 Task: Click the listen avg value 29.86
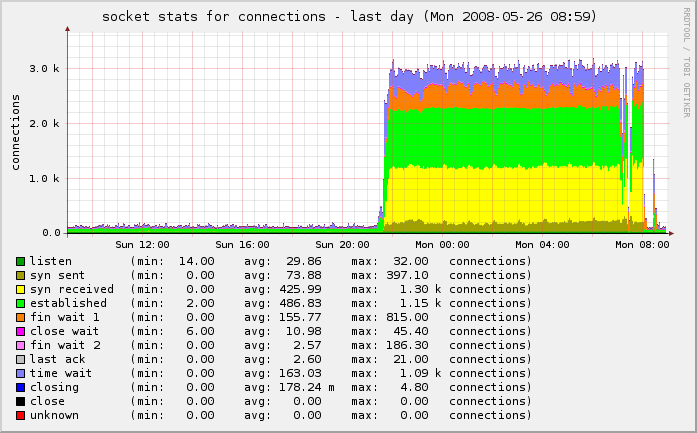pyautogui.click(x=304, y=261)
